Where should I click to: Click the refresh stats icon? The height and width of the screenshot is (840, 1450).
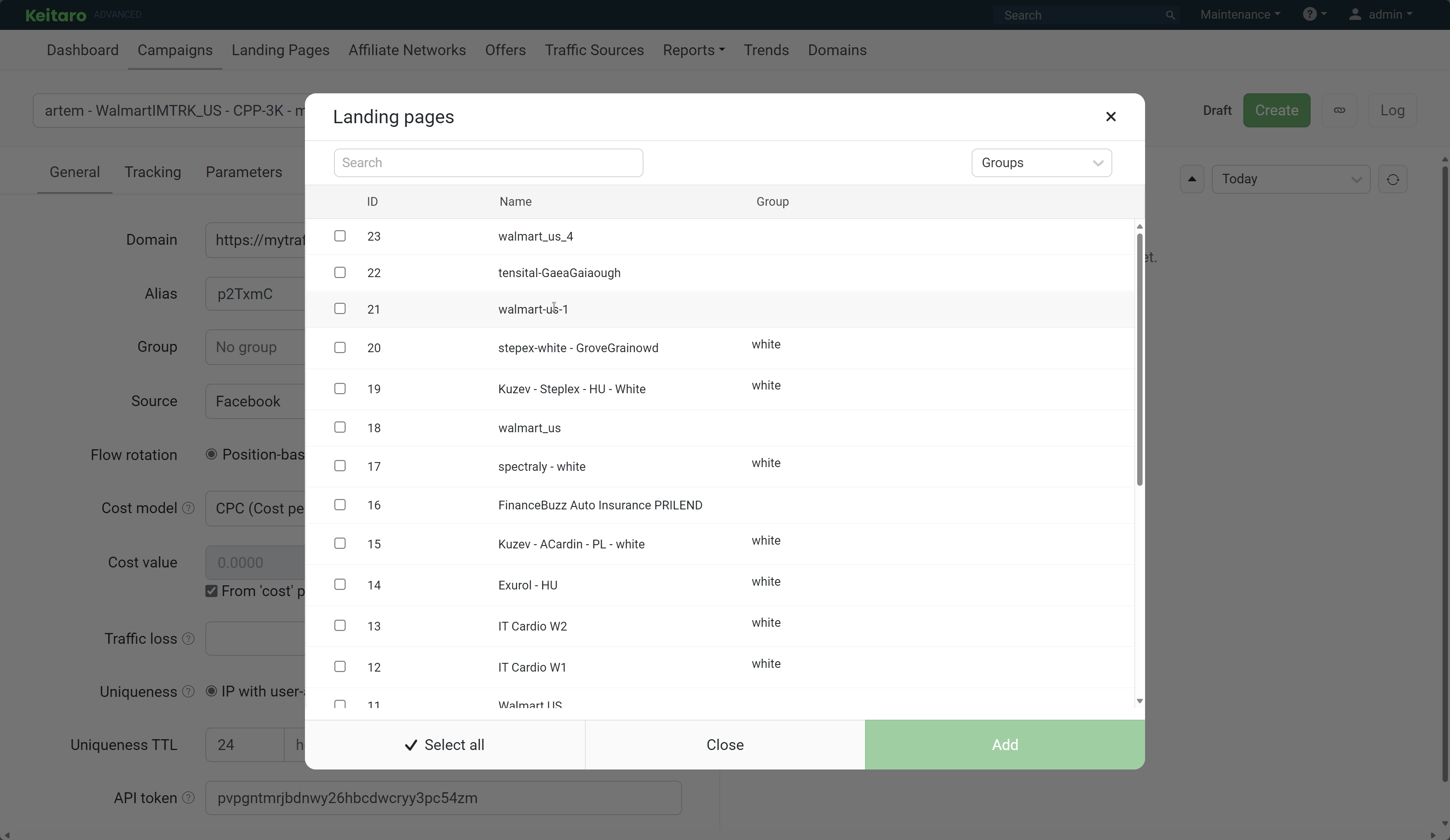point(1392,179)
